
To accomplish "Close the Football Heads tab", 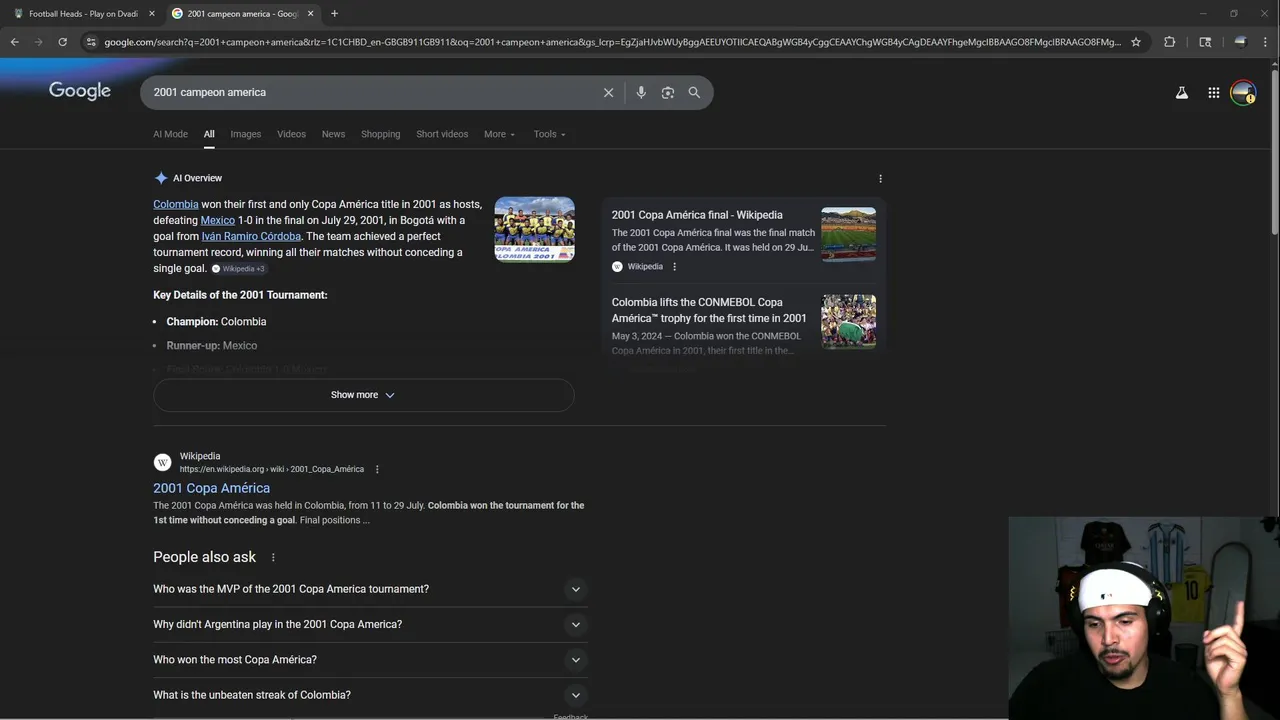I will coord(152,13).
